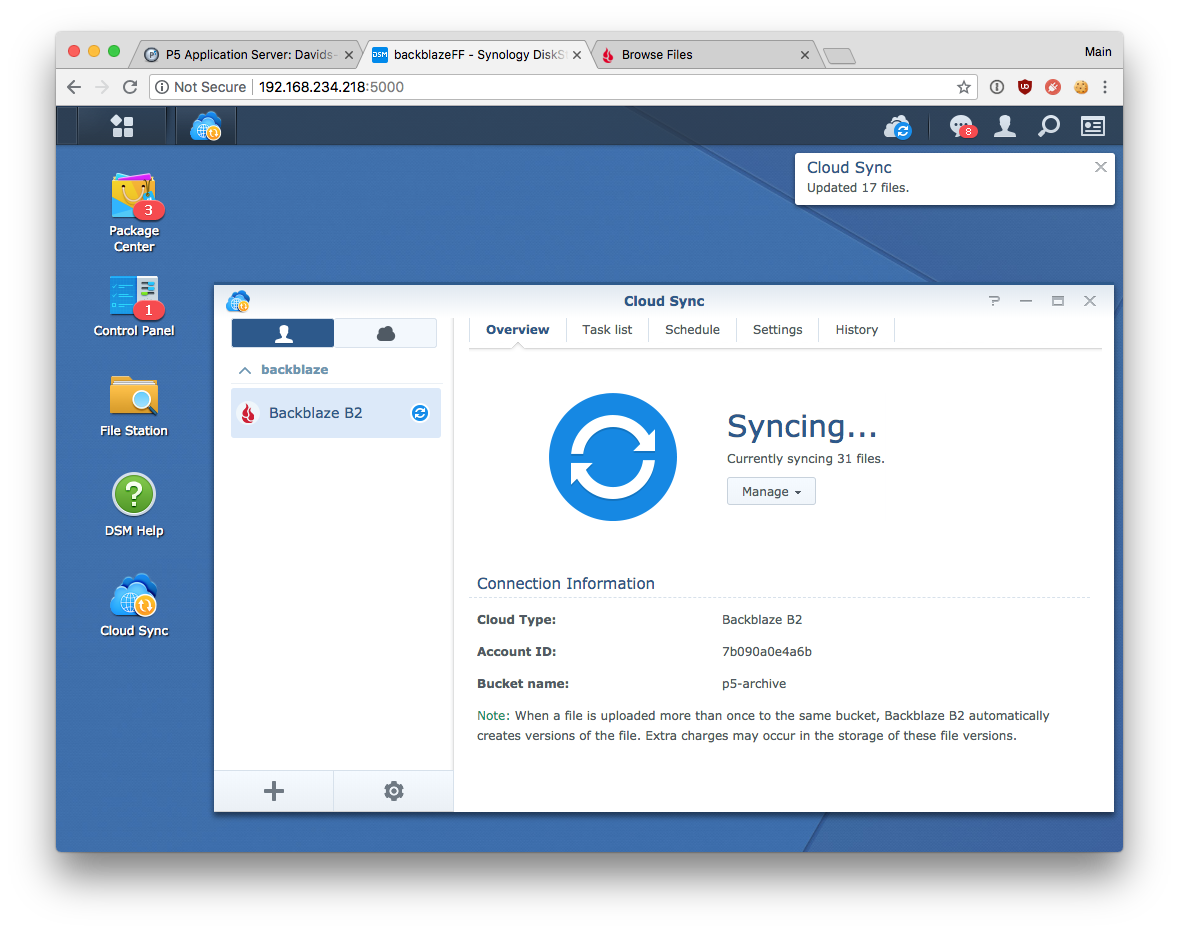The image size is (1179, 932).
Task: Close the Cloud Sync notification popup
Action: (1100, 167)
